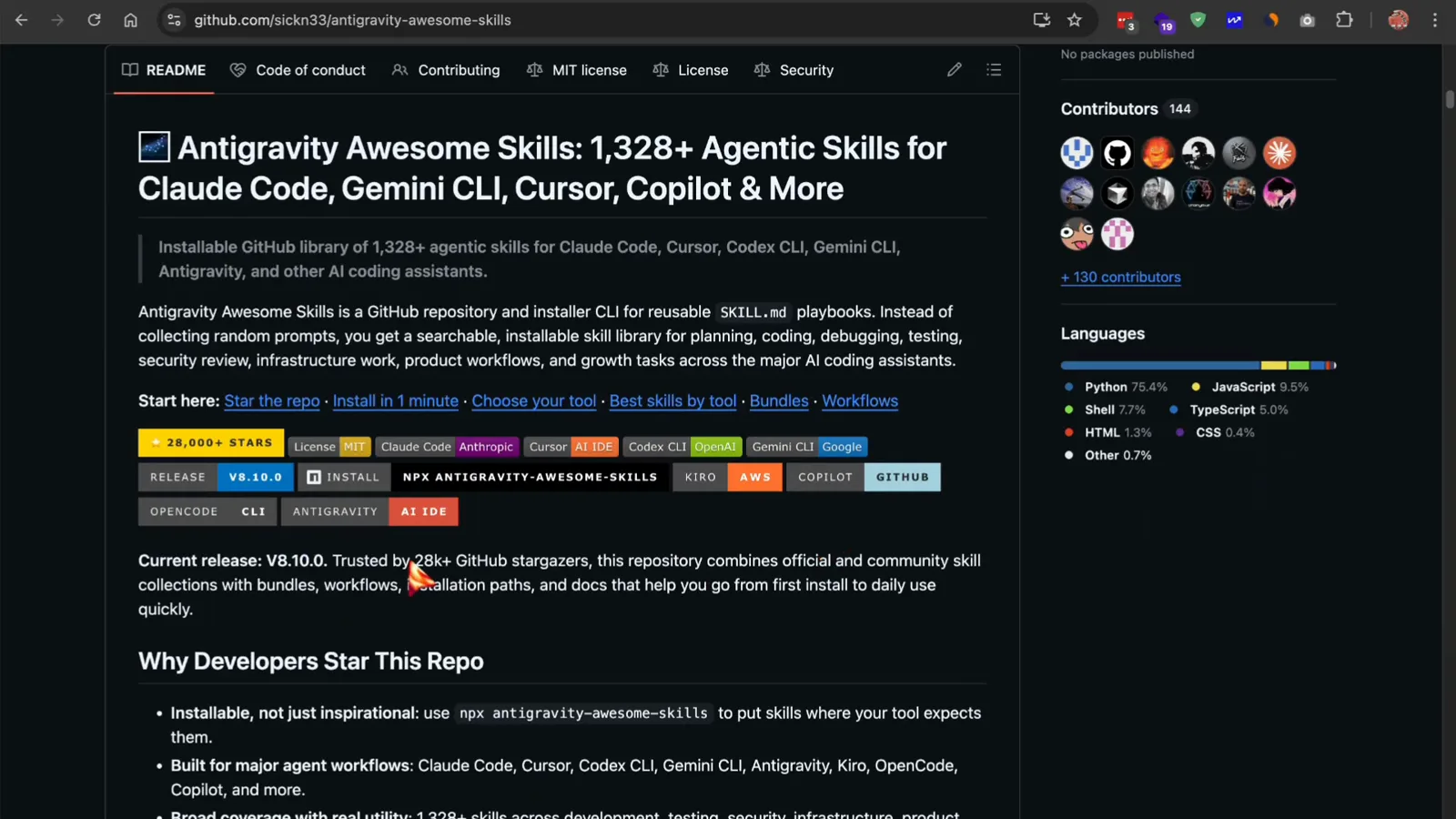The width and height of the screenshot is (1456, 819).
Task: Open the Security tab
Action: pos(794,70)
